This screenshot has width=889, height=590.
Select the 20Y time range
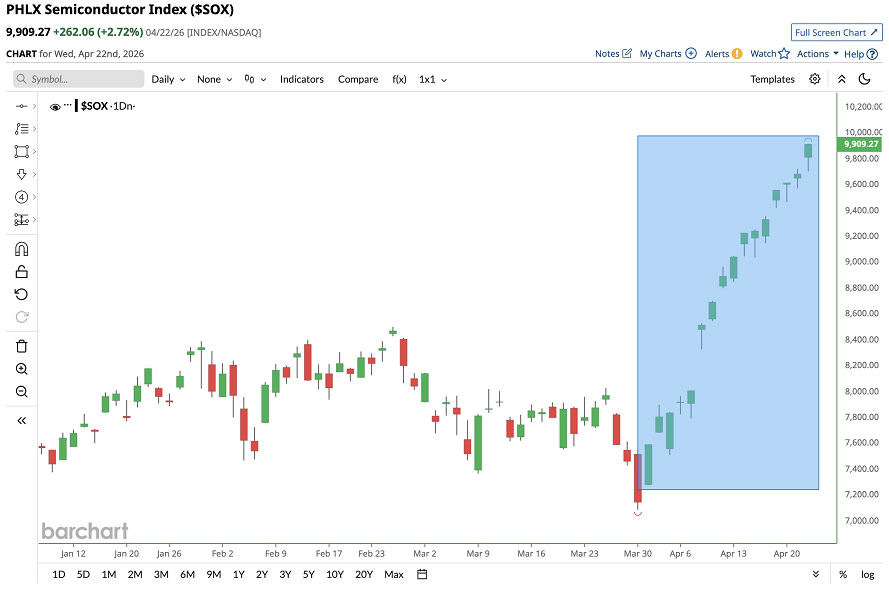tap(363, 574)
